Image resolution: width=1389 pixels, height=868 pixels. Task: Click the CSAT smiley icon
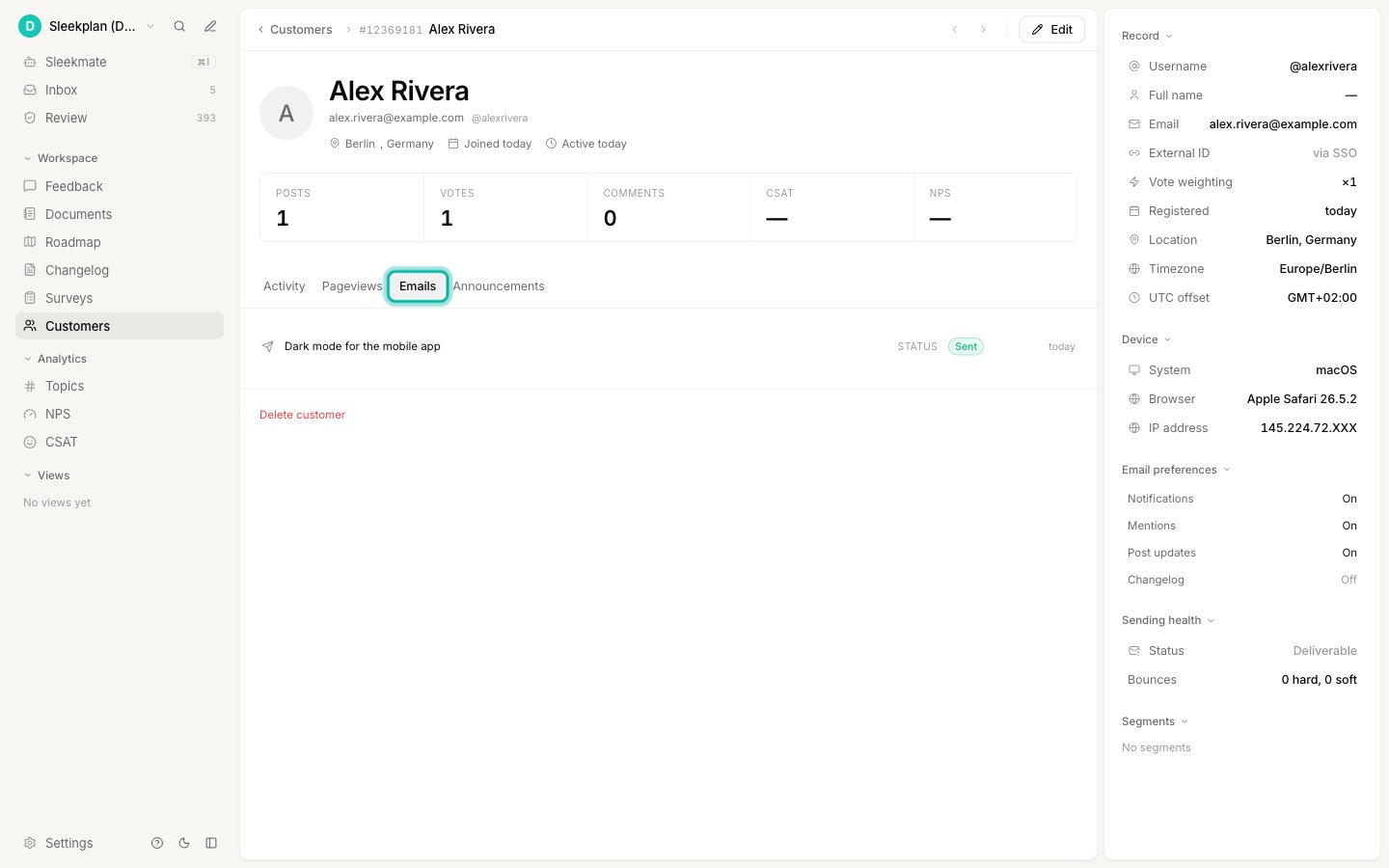[x=30, y=442]
